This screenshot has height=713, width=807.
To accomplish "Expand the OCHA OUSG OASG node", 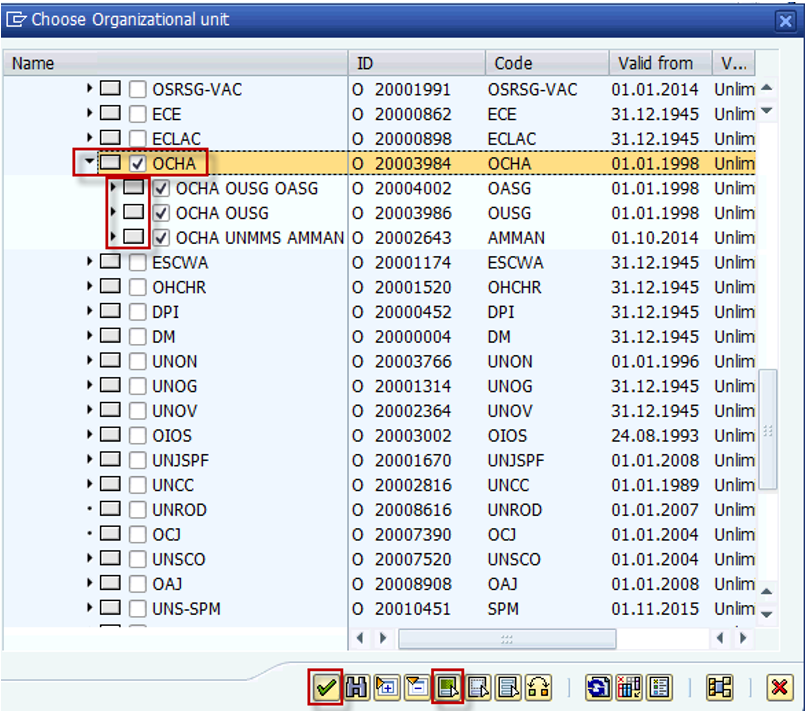I will [113, 187].
